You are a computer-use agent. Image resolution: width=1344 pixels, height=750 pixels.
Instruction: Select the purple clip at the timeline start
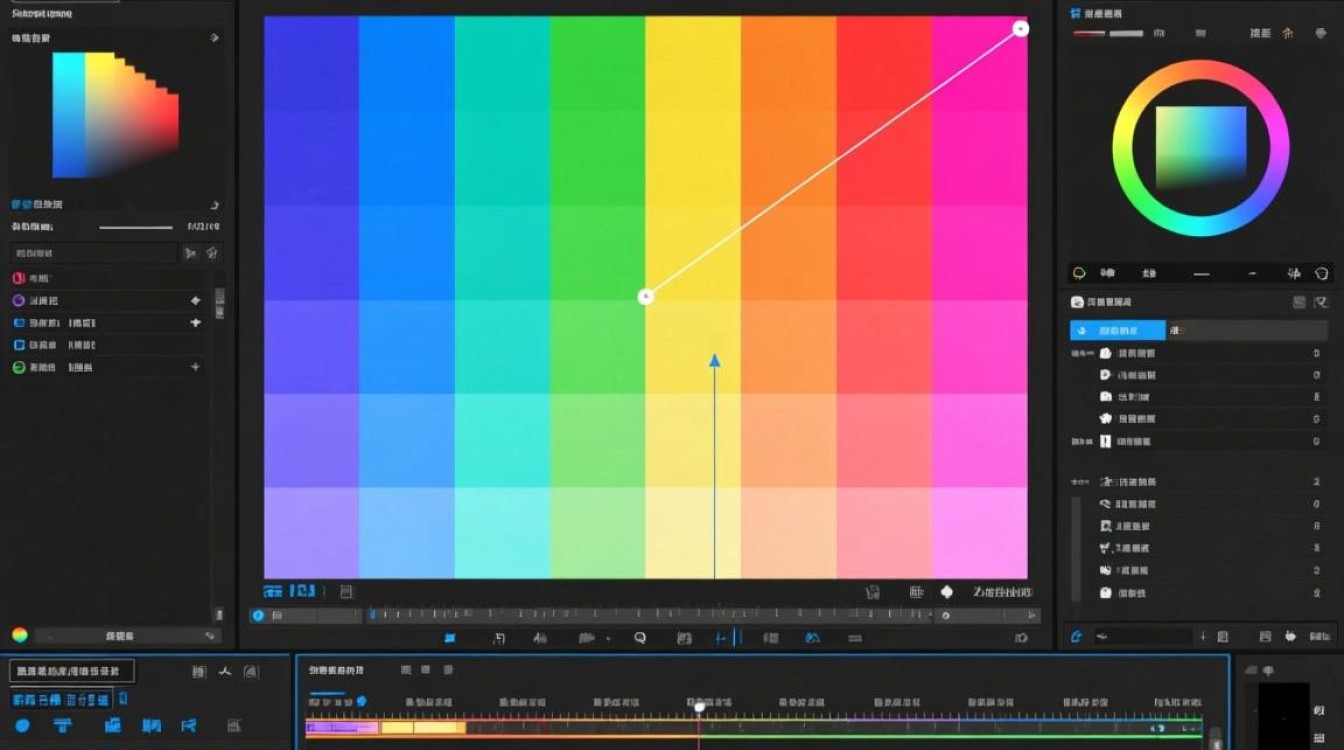click(x=342, y=728)
